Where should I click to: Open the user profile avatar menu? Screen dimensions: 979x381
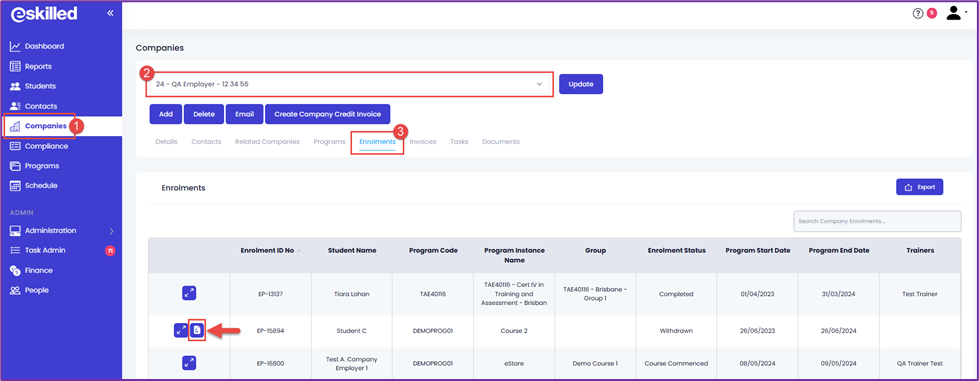[x=953, y=12]
